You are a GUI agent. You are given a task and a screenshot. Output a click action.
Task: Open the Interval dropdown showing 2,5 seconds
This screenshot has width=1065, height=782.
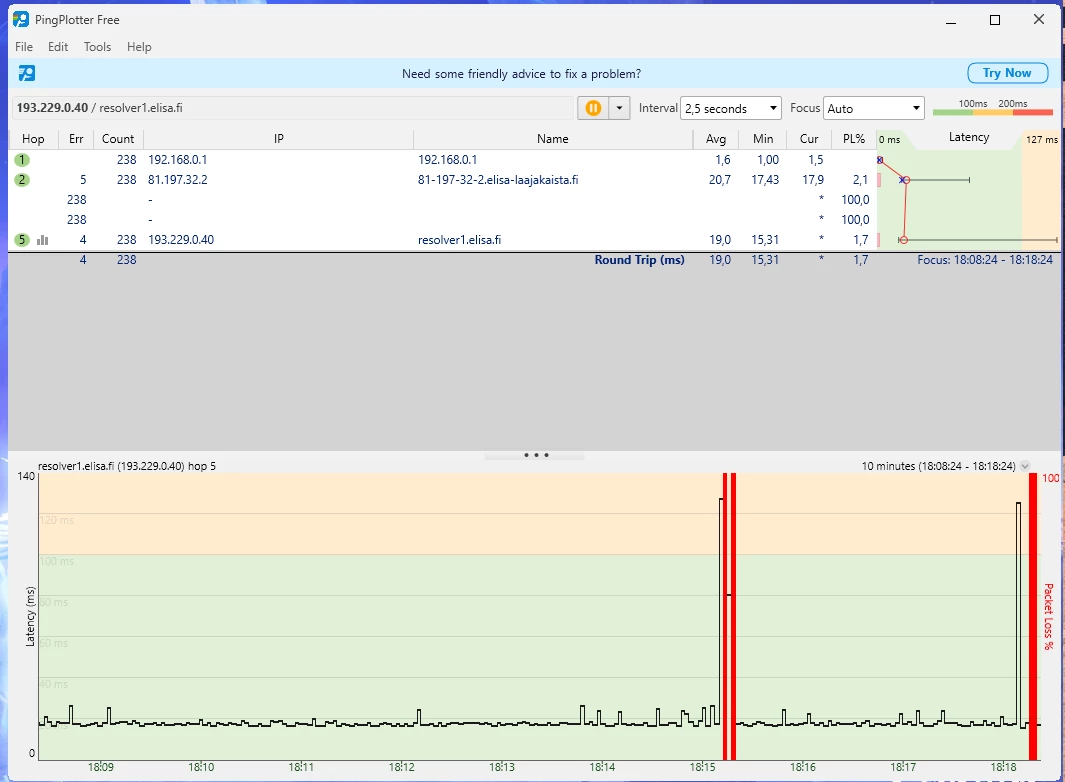pyautogui.click(x=730, y=108)
